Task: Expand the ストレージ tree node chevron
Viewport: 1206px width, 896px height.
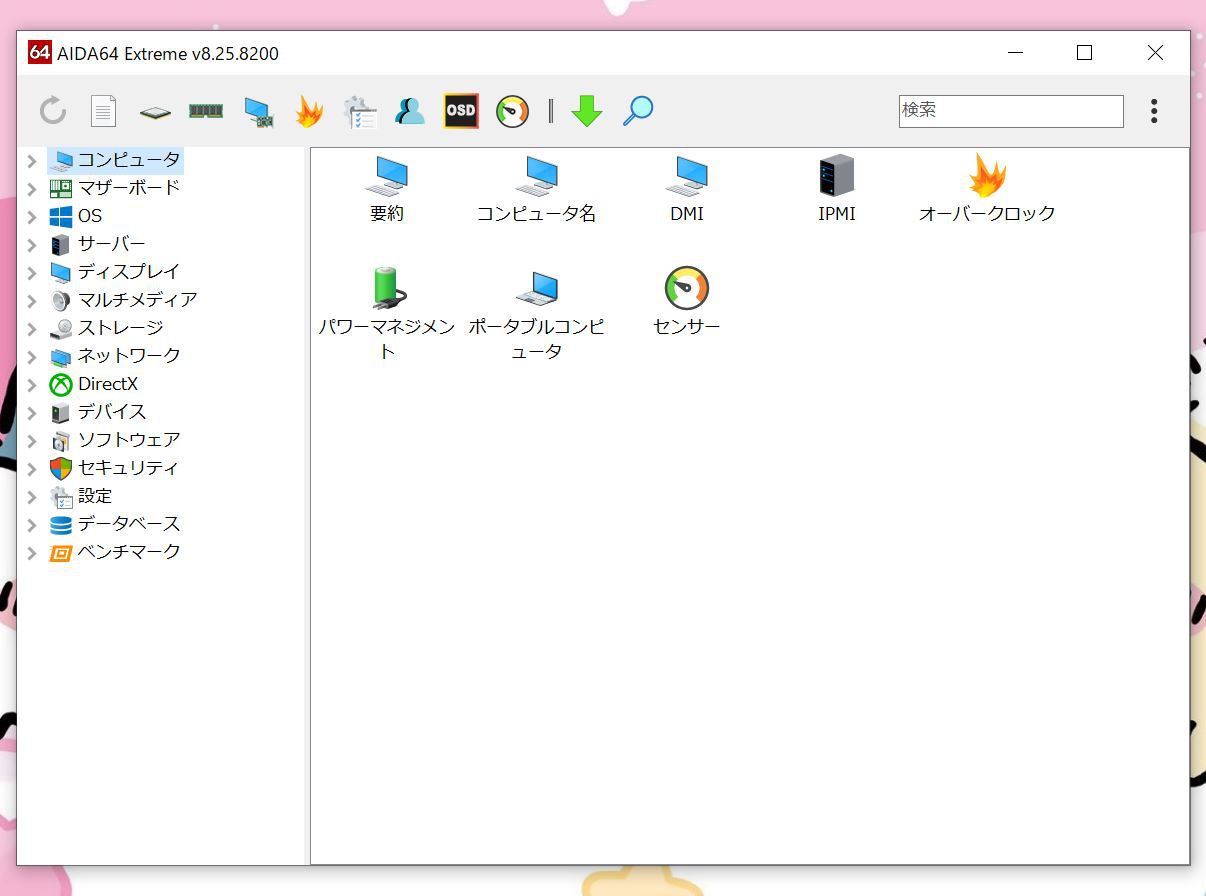Action: click(32, 328)
